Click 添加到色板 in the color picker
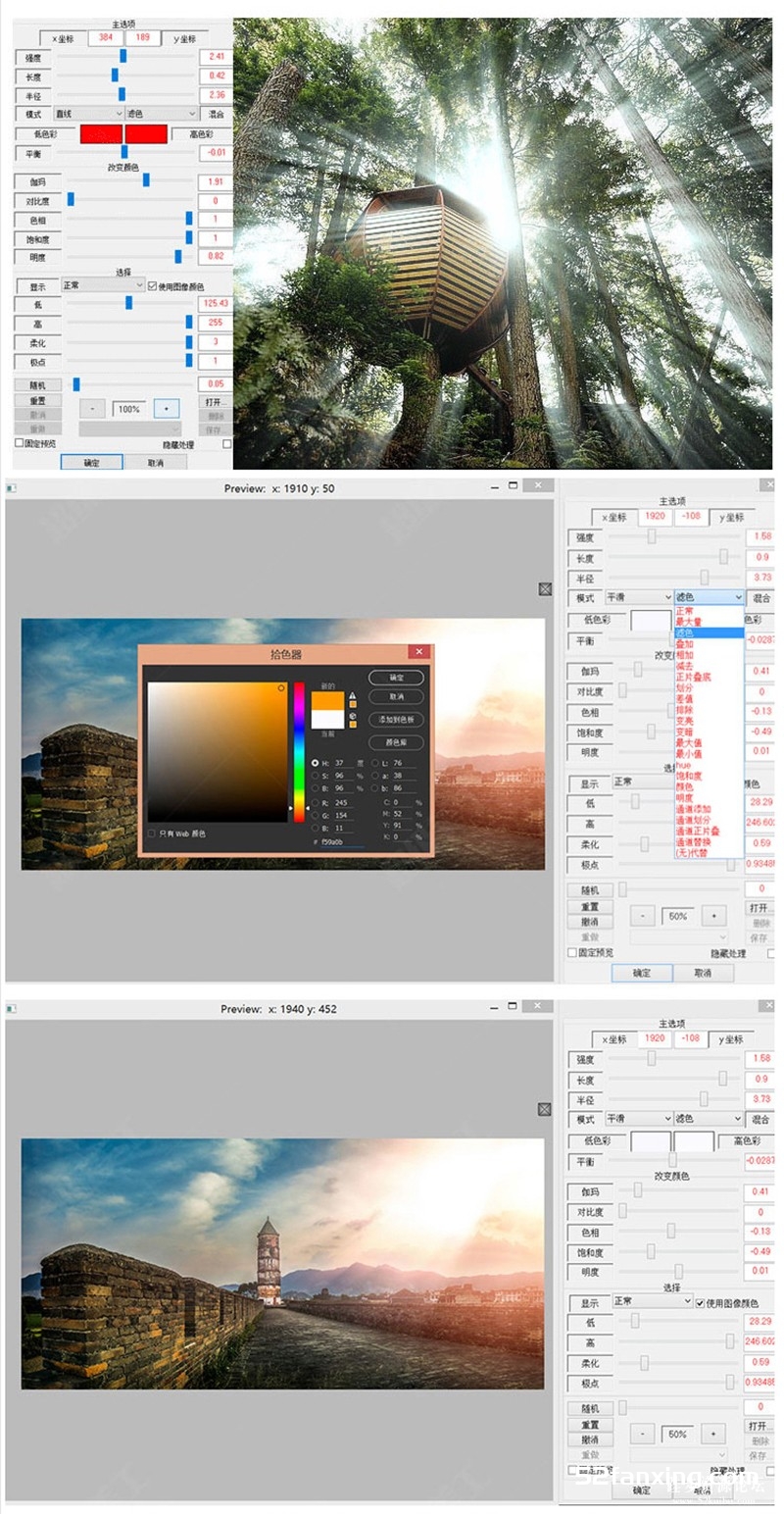The height and width of the screenshot is (1514, 784). click(x=396, y=720)
